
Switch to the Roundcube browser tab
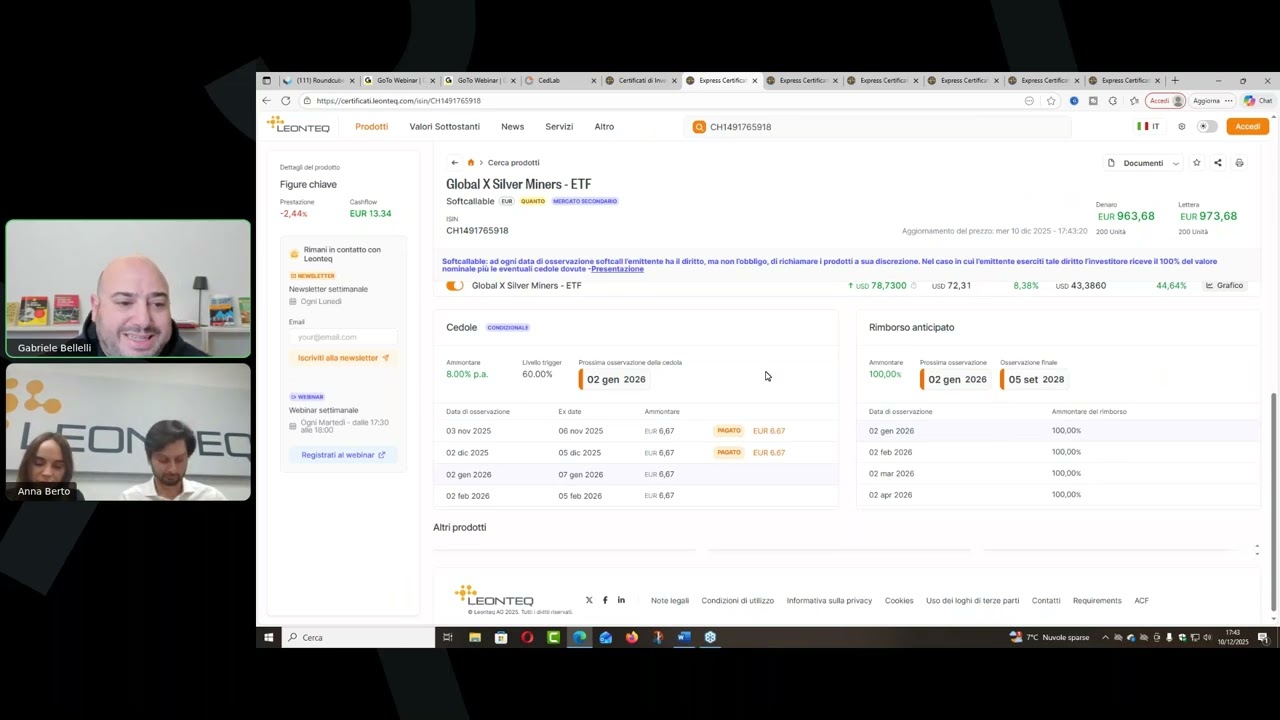click(319, 80)
